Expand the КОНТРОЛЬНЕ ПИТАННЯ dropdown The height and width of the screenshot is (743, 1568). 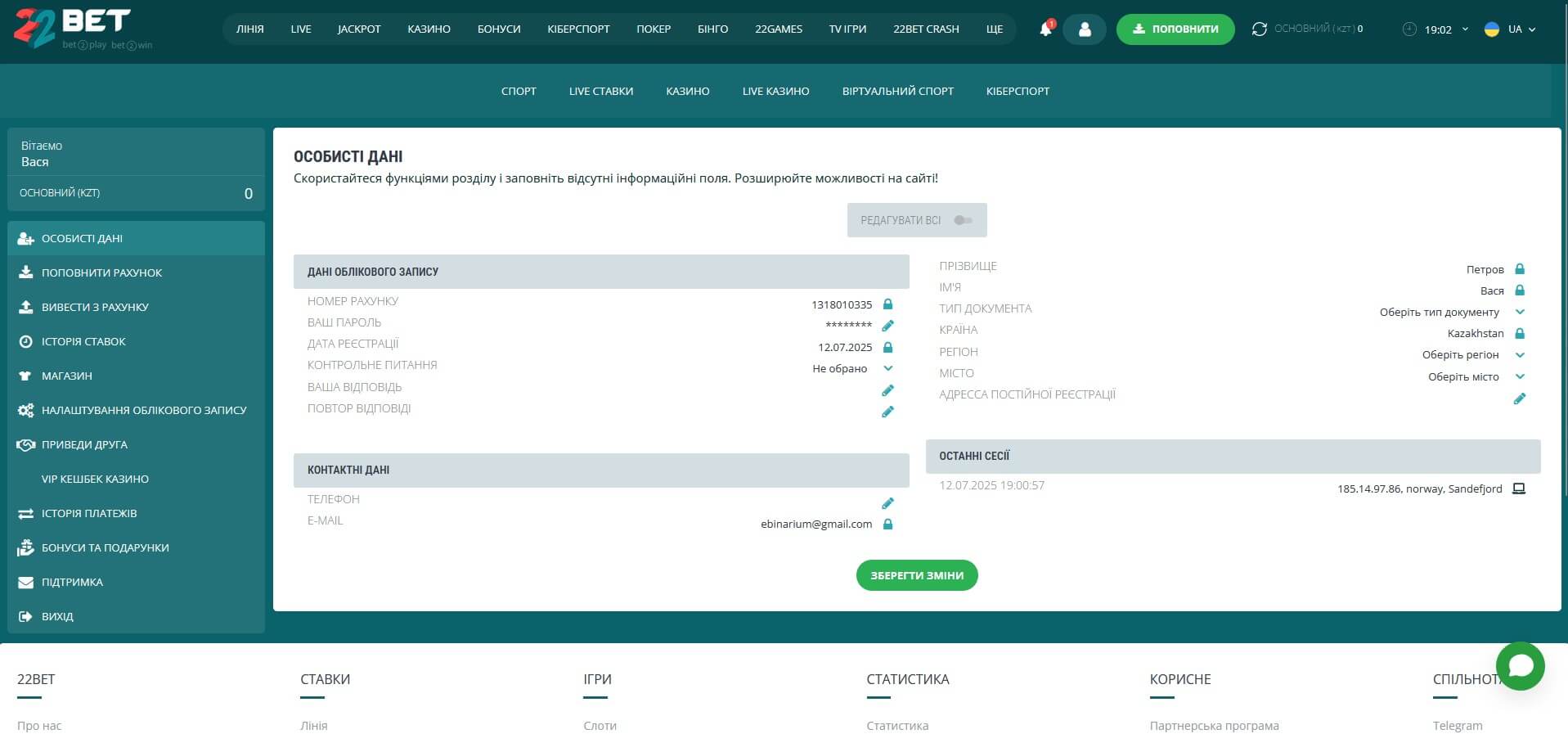(888, 368)
